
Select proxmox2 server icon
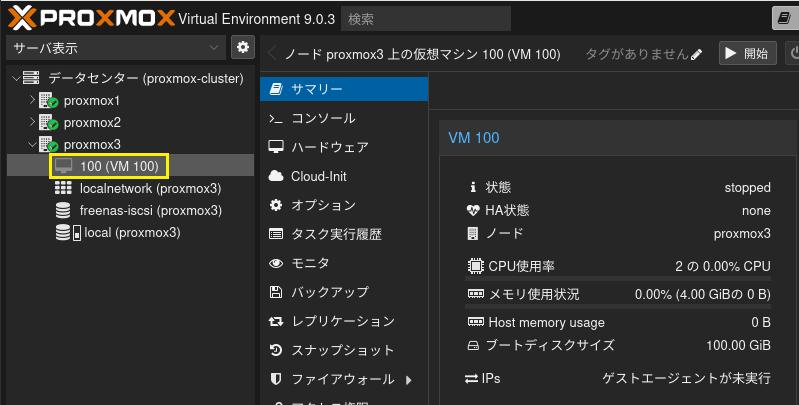[x=48, y=122]
